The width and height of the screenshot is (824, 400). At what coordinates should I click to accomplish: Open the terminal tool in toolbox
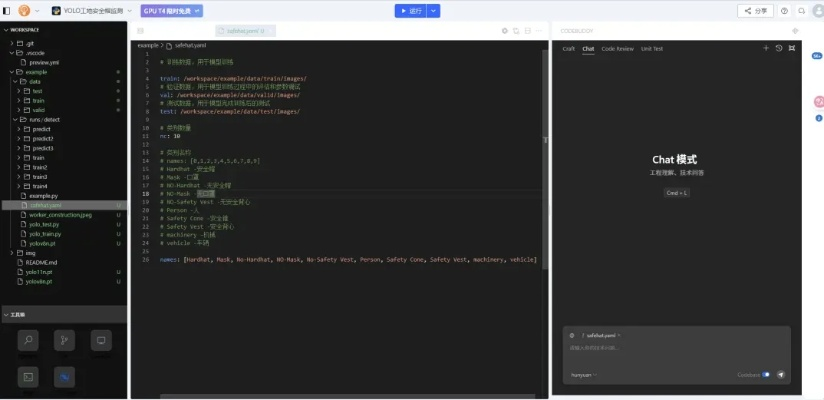[x=28, y=377]
